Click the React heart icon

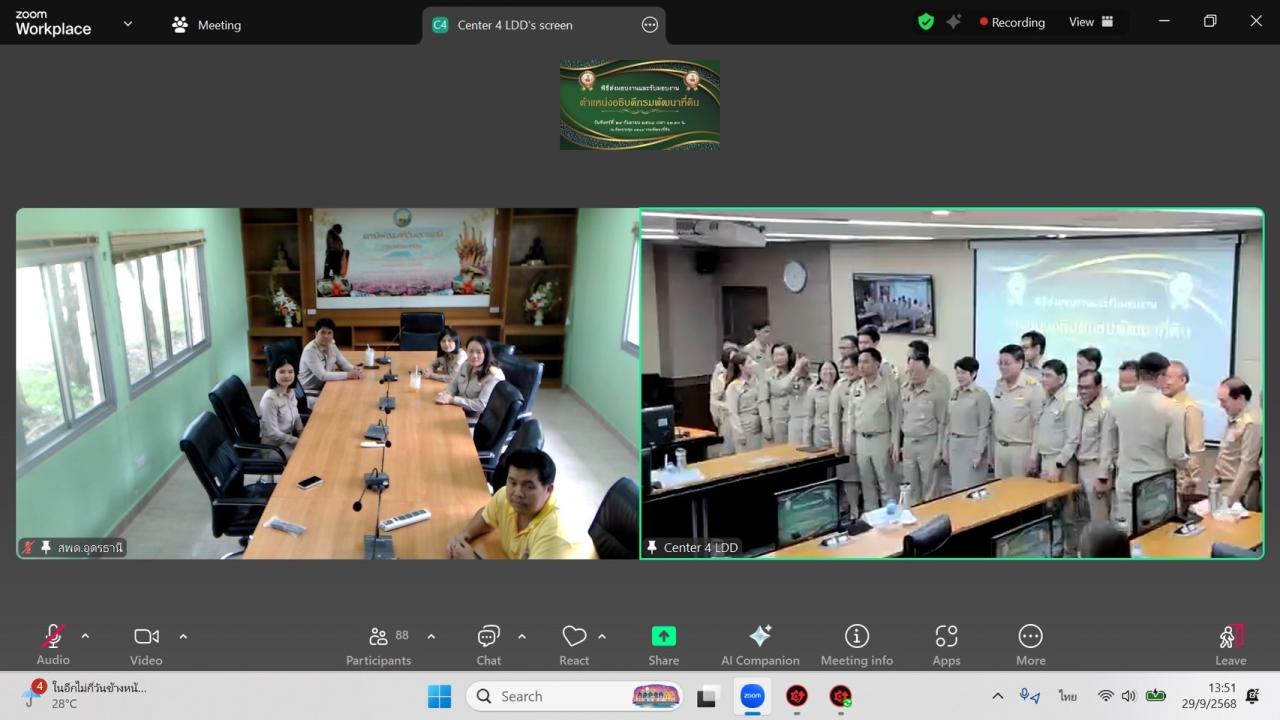point(574,644)
